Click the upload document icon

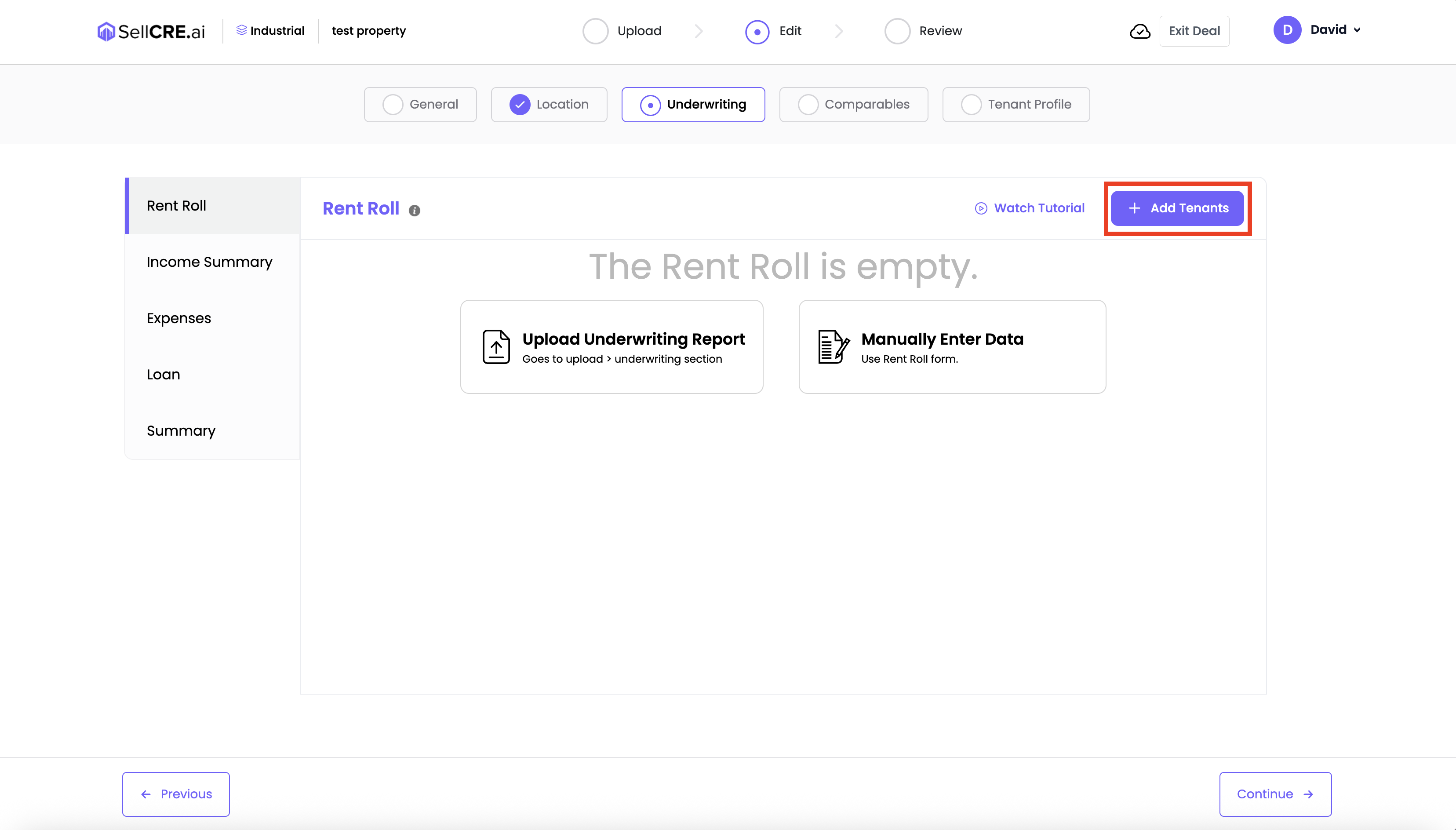click(x=496, y=346)
